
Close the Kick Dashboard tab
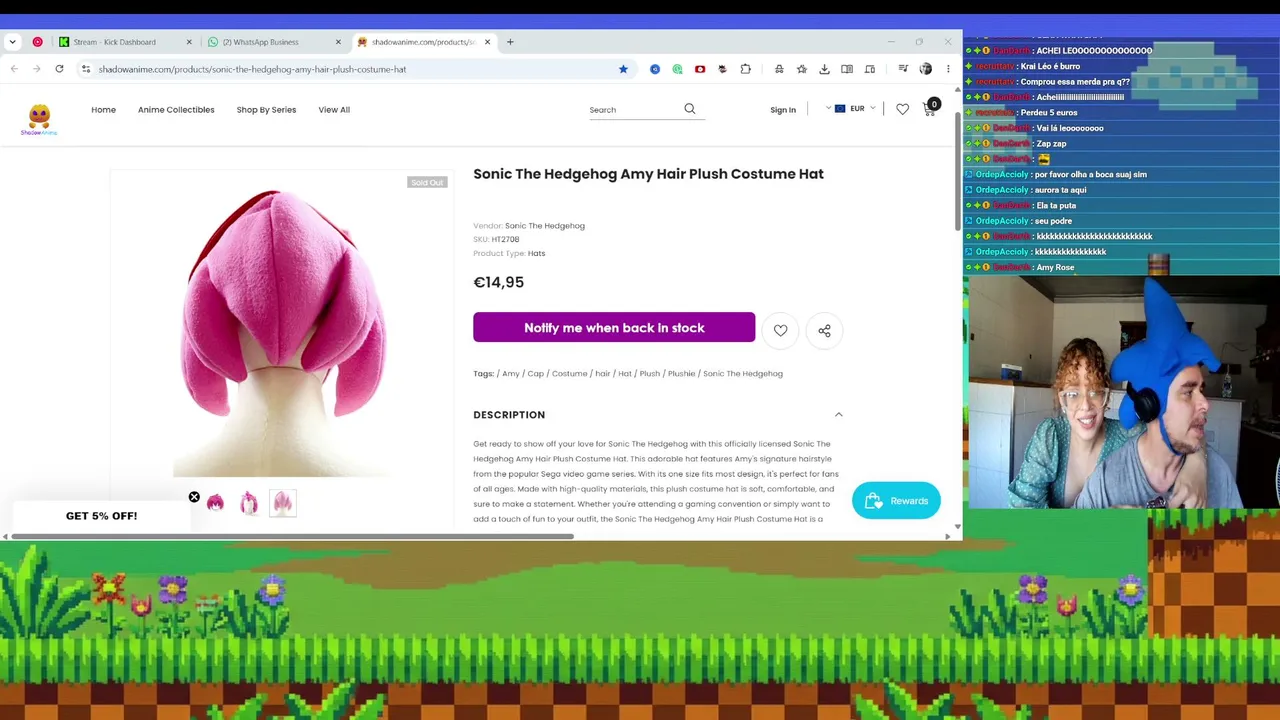coord(189,42)
